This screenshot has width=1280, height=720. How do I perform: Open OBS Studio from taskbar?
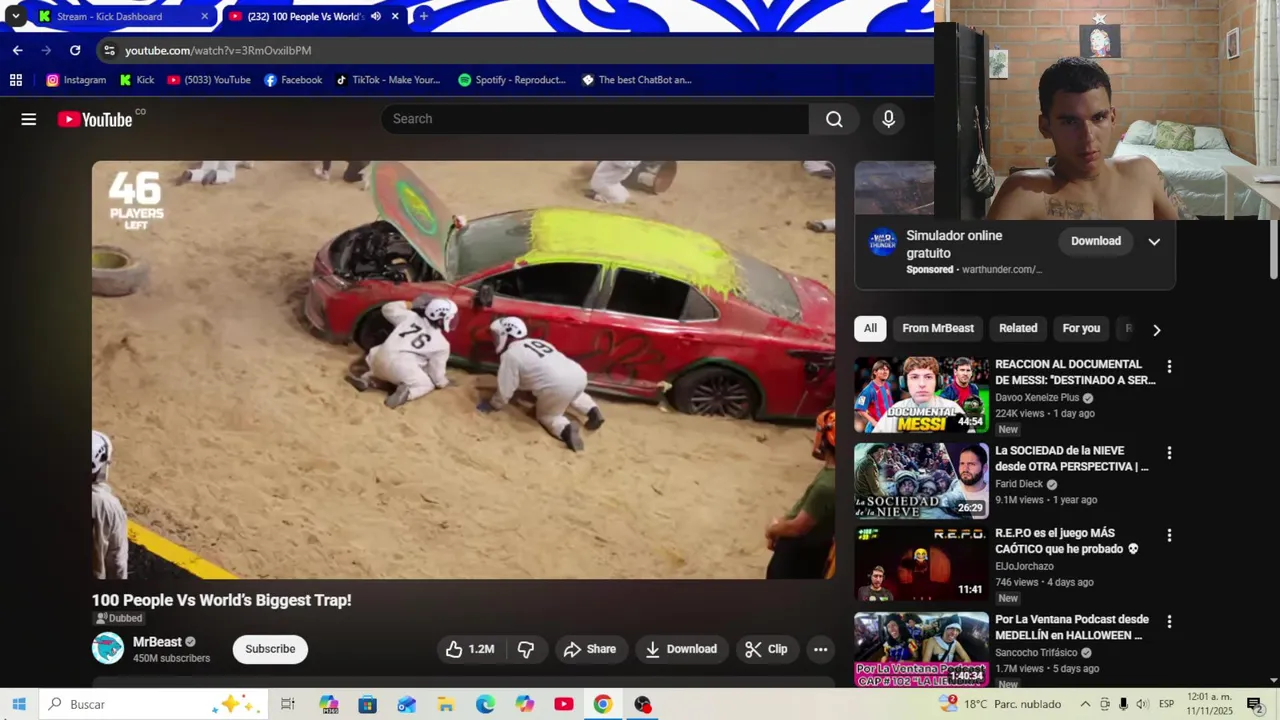(x=642, y=704)
